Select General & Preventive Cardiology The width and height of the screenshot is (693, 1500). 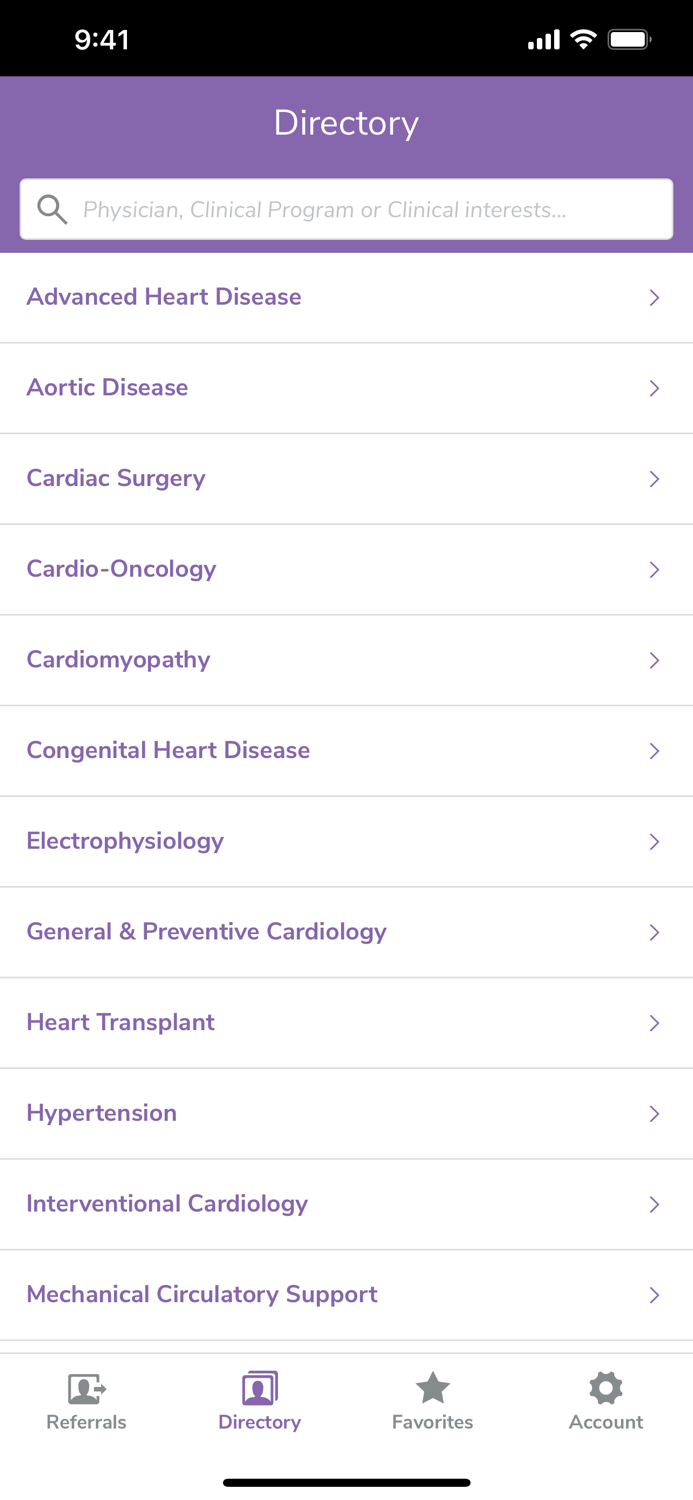[206, 931]
